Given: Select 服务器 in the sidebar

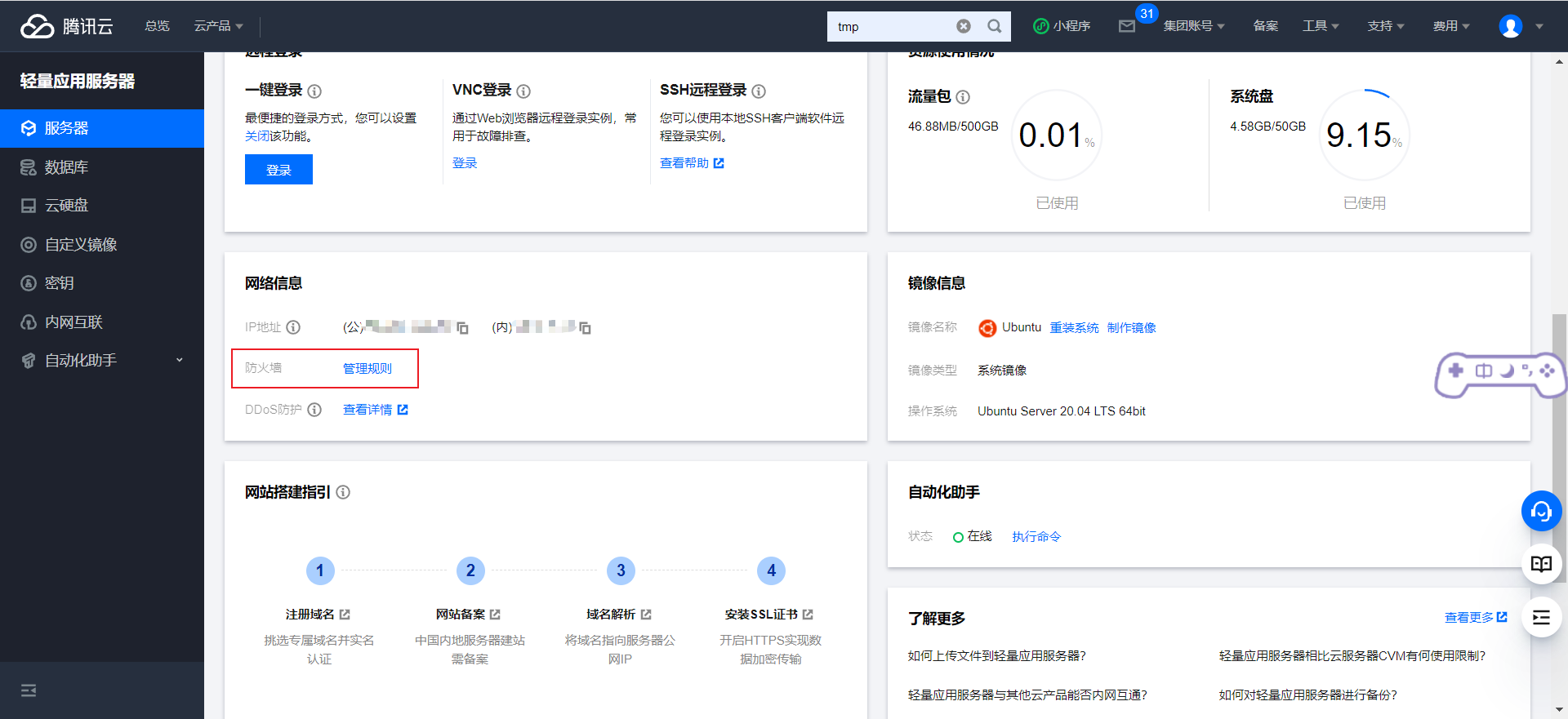Looking at the screenshot, I should pyautogui.click(x=102, y=128).
